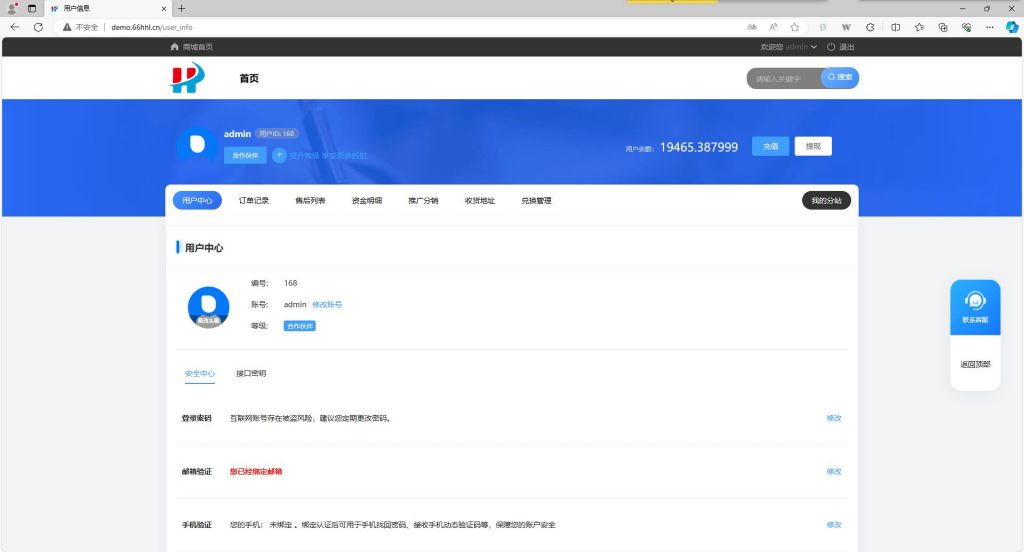Click 修改 in the 邮箱验证 row
This screenshot has height=552, width=1024.
coord(834,472)
